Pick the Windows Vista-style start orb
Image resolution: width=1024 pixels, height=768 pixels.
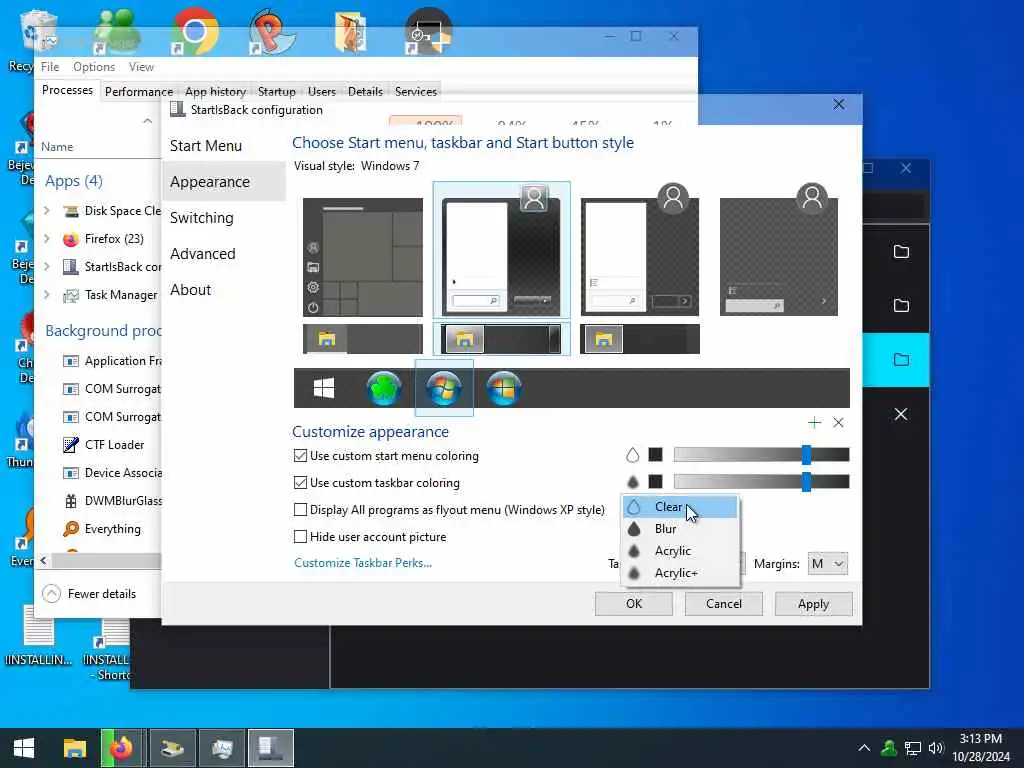tap(504, 388)
